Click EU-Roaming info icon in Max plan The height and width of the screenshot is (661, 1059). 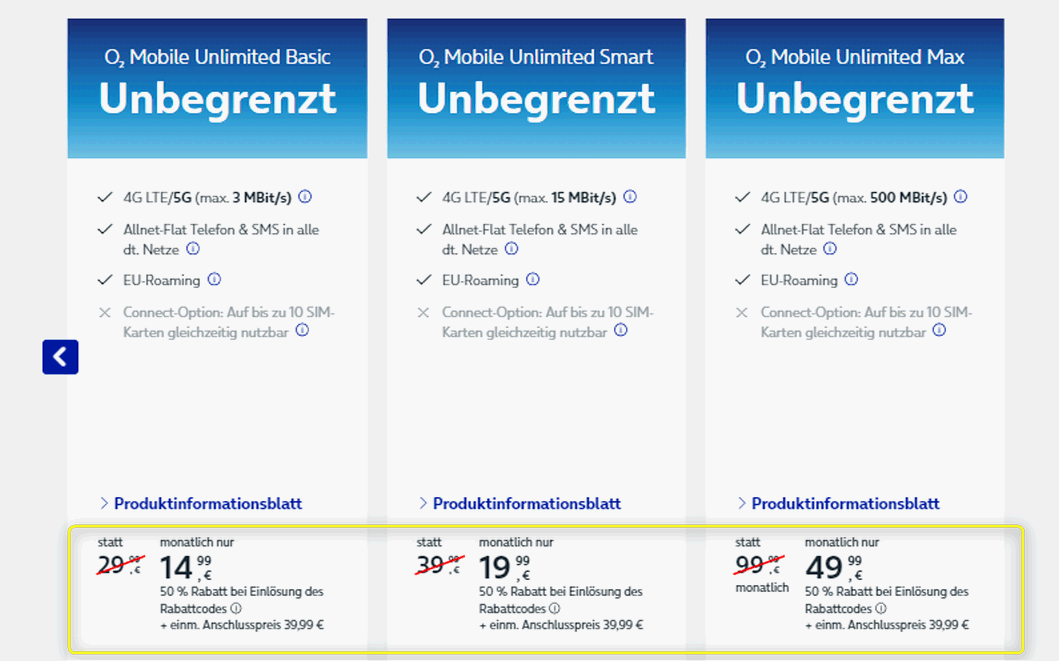coord(851,279)
